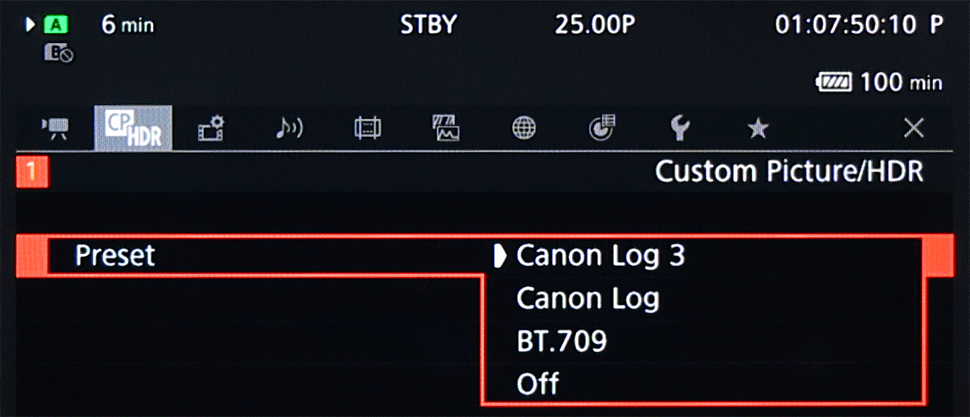The height and width of the screenshot is (417, 970).
Task: Close the menu with the X icon
Action: [914, 128]
